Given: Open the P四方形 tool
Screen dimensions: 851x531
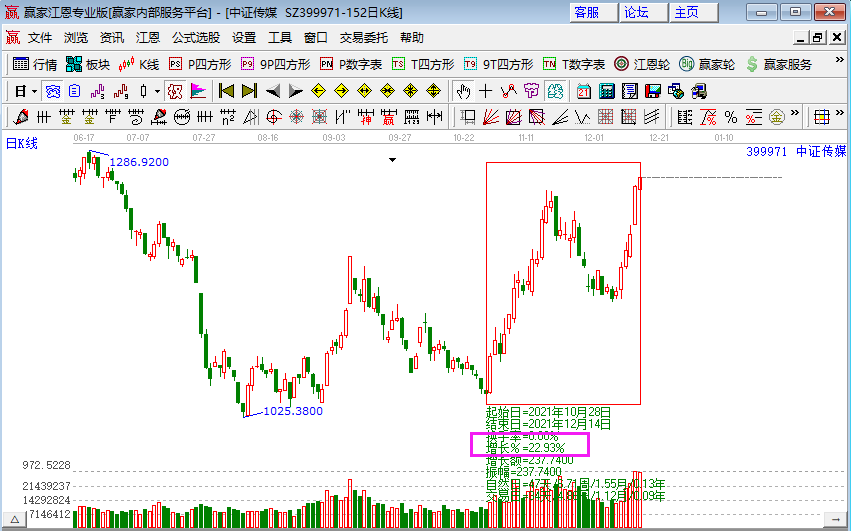Looking at the screenshot, I should coord(200,65).
